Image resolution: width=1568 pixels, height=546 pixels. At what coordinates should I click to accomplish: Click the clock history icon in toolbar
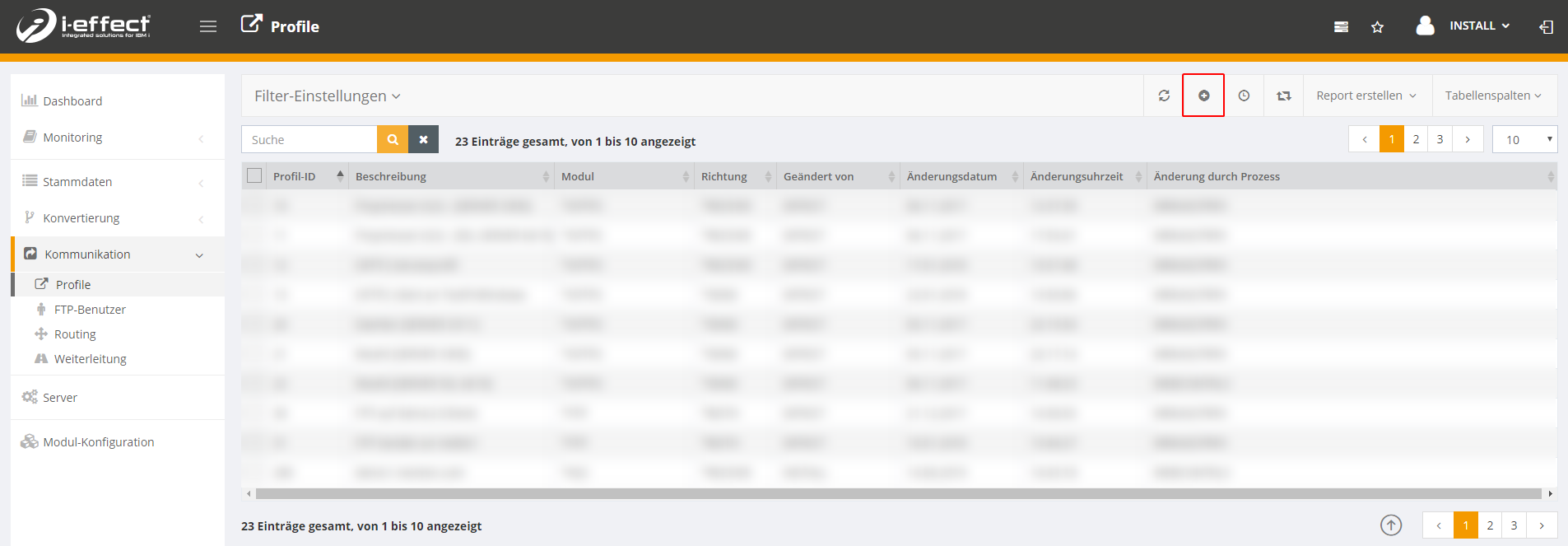click(1244, 96)
